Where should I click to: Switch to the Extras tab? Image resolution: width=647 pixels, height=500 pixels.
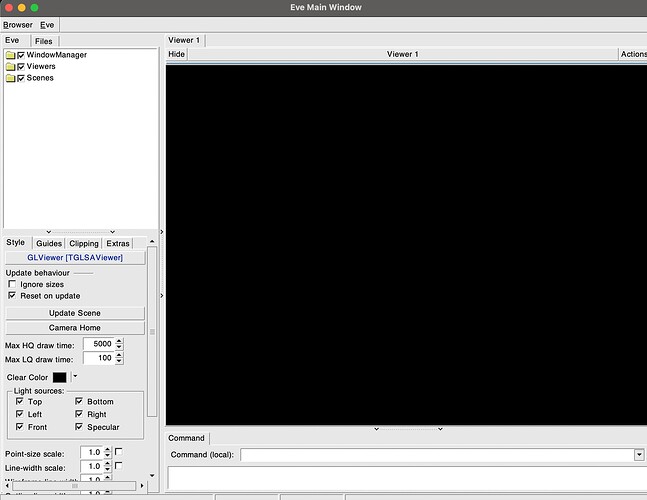(x=118, y=243)
